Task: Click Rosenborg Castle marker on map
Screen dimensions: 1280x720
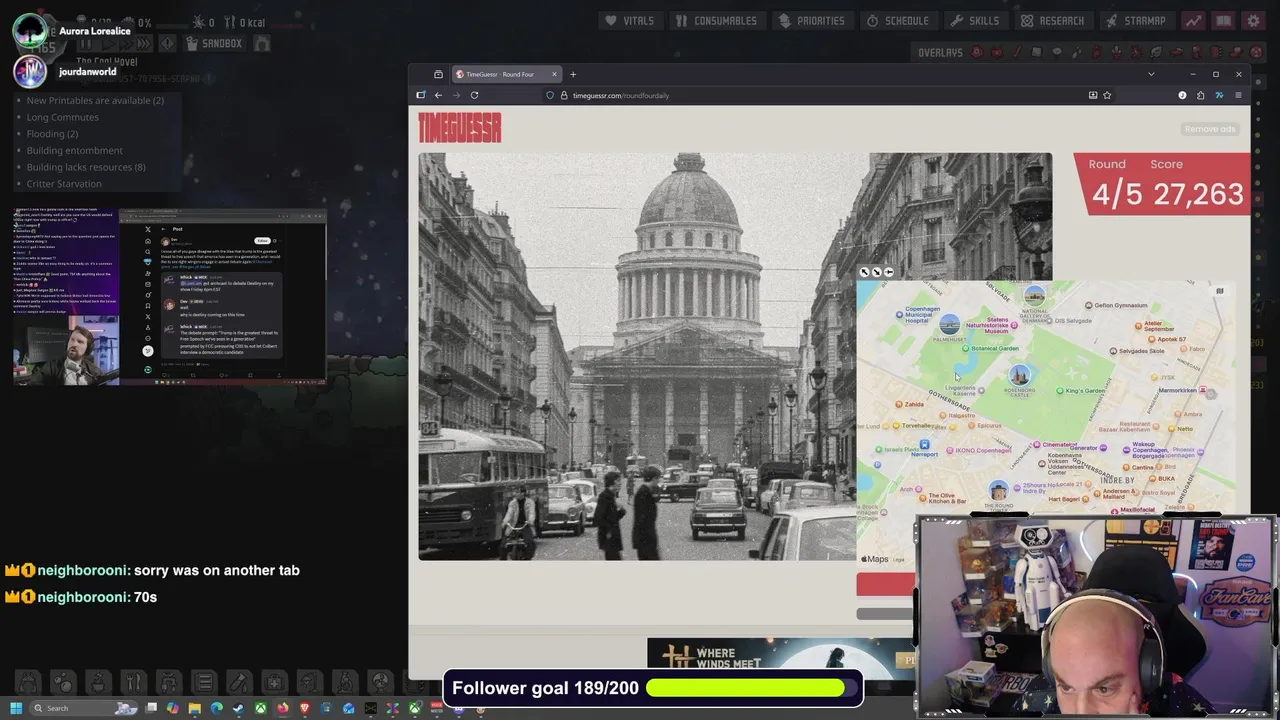Action: click(x=1019, y=375)
